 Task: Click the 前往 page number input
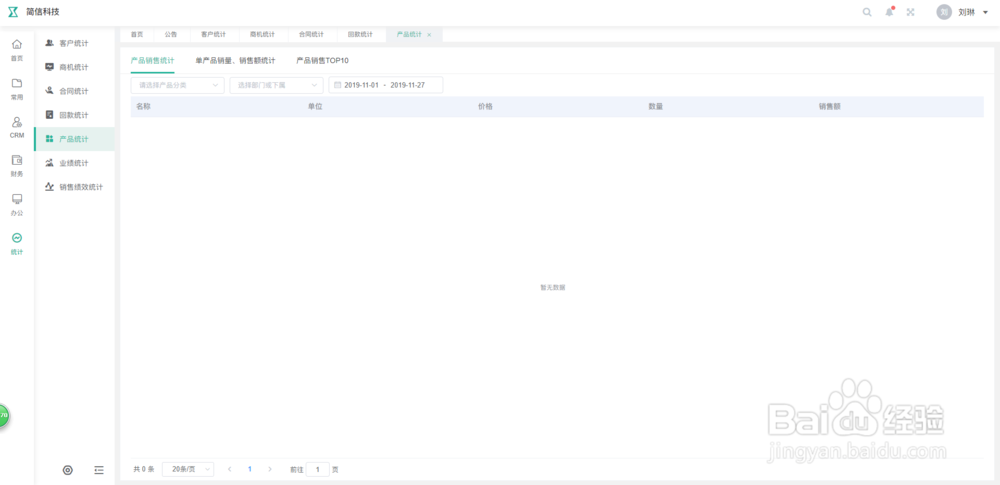(x=318, y=469)
